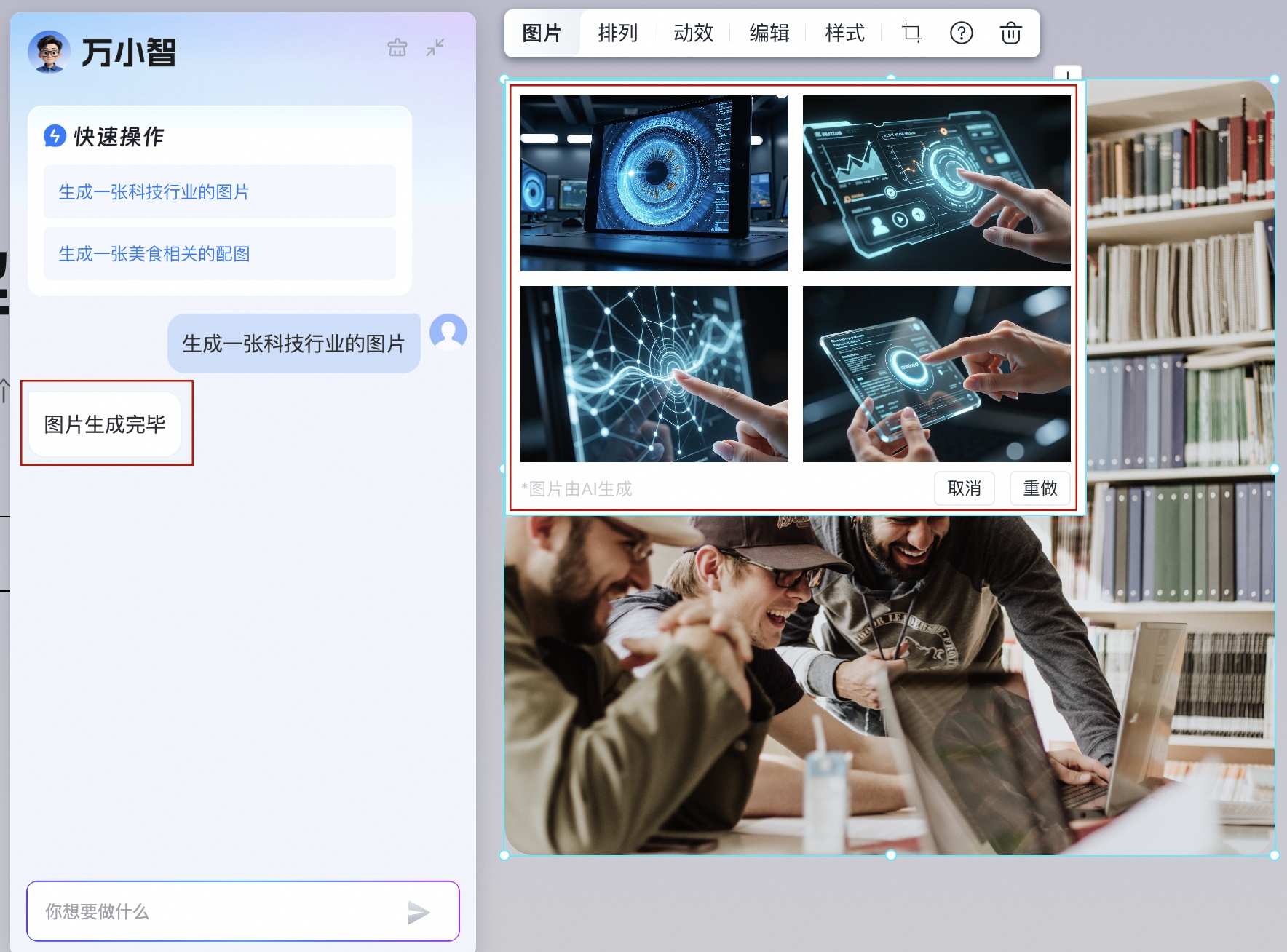Open the 编辑 tab
Image resolution: width=1287 pixels, height=952 pixels.
769,33
